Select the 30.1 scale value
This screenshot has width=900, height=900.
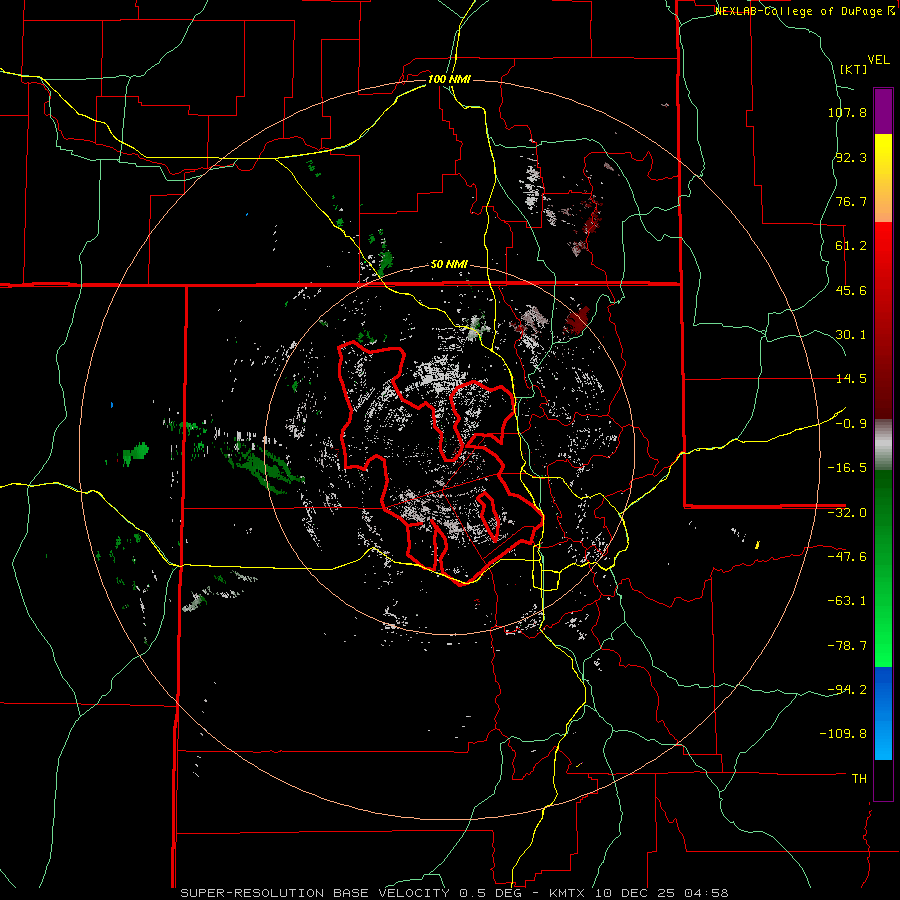[x=851, y=335]
